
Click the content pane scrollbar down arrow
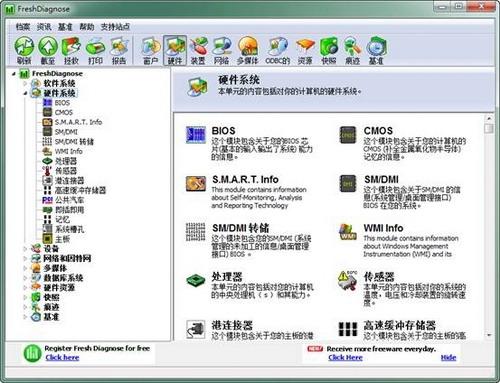pos(489,335)
